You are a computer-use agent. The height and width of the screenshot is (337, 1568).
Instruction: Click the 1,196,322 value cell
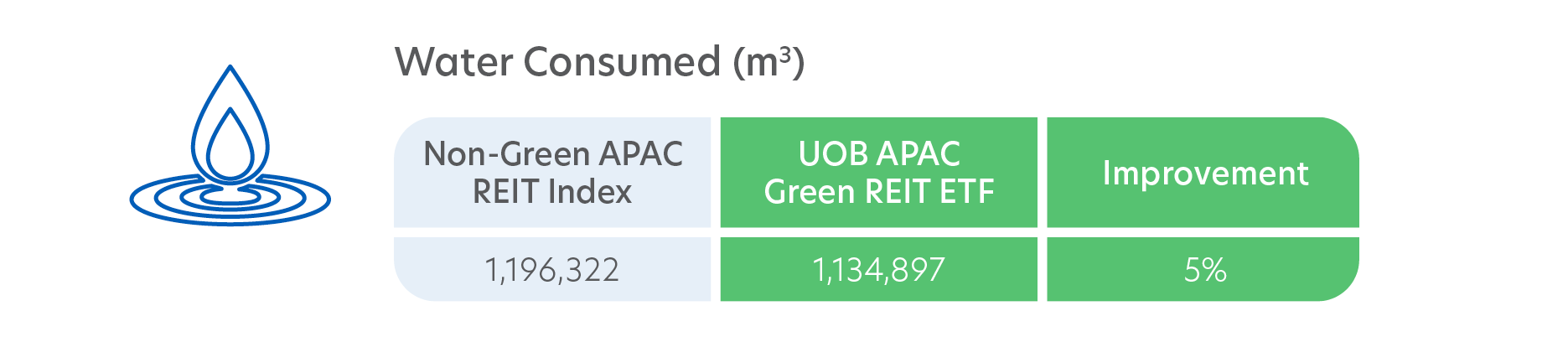552,269
